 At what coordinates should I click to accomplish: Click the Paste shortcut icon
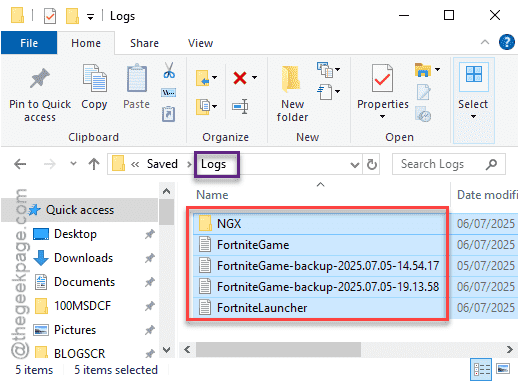169,114
